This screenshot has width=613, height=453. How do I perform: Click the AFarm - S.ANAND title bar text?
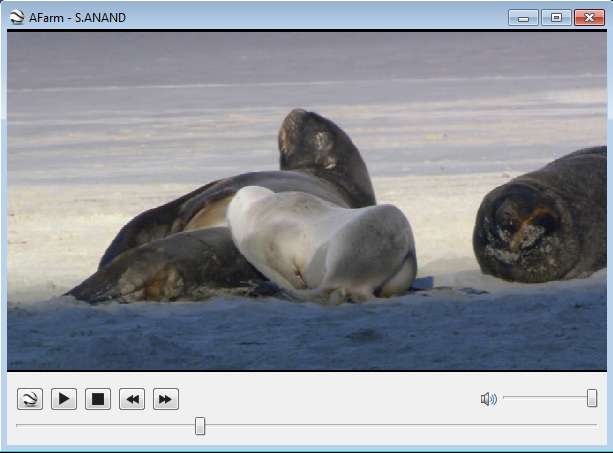(x=77, y=17)
